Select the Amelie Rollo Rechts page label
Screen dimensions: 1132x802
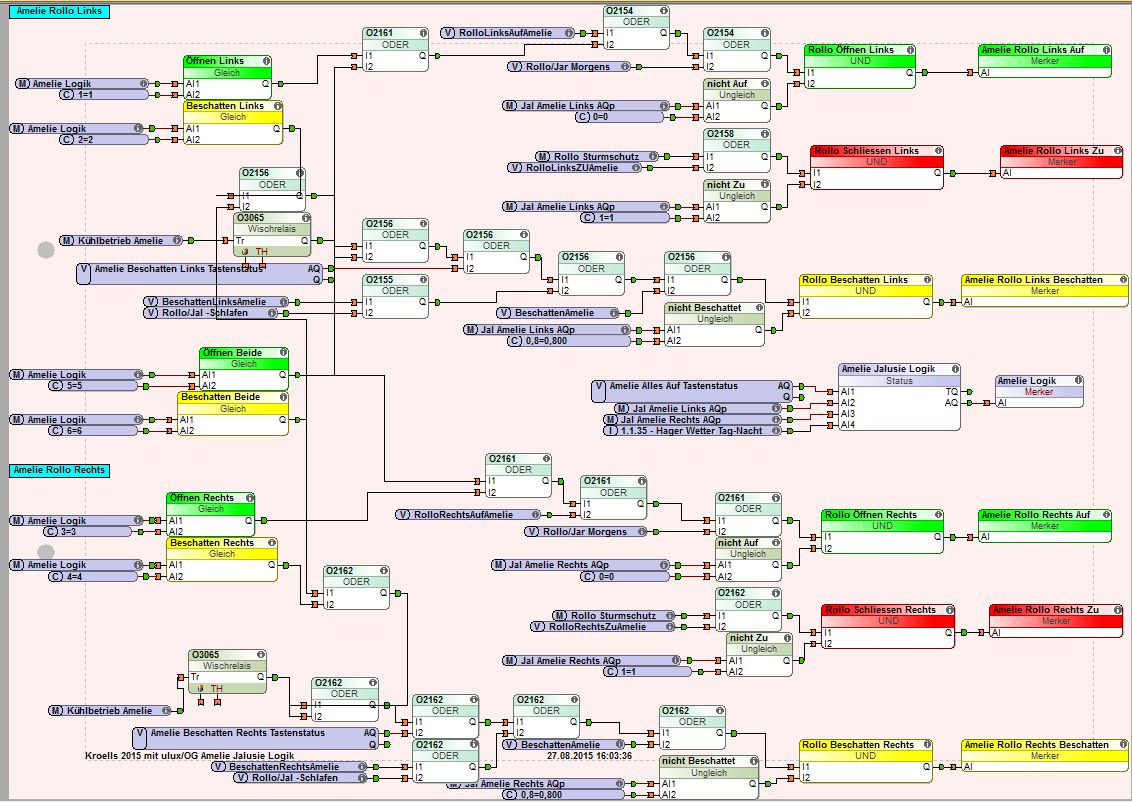59,470
